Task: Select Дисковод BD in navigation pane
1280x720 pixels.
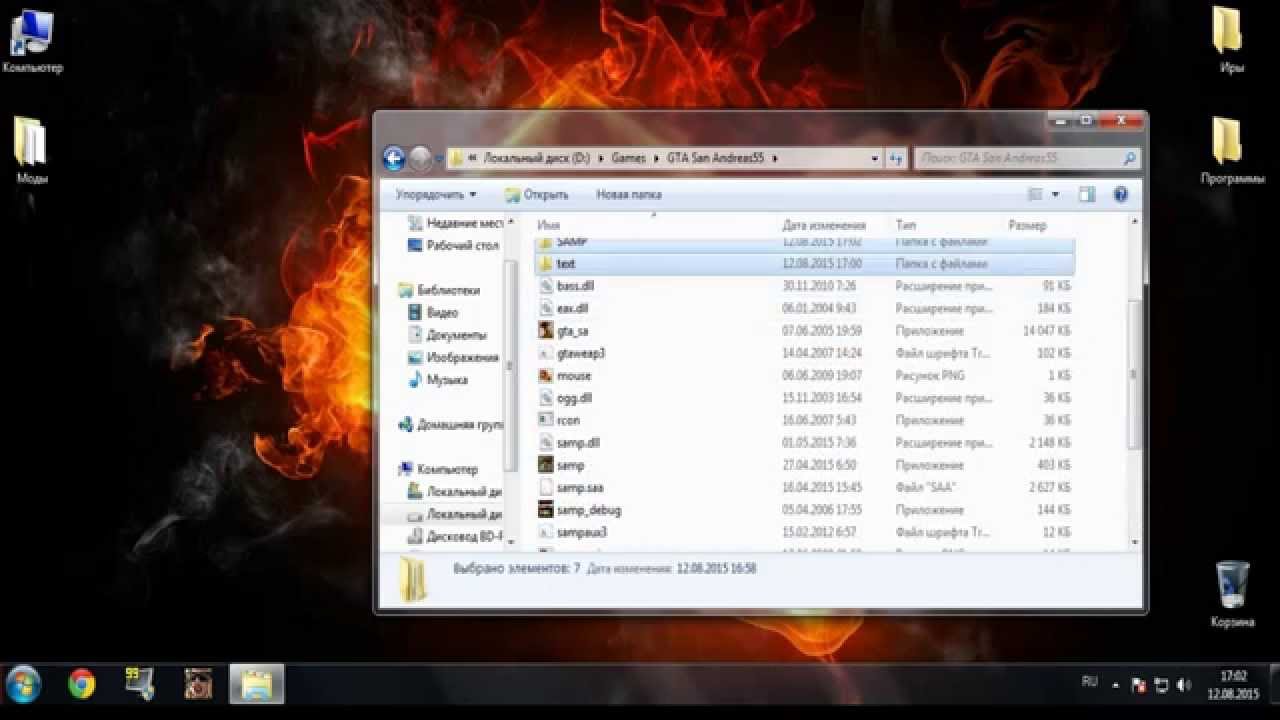Action: (456, 536)
